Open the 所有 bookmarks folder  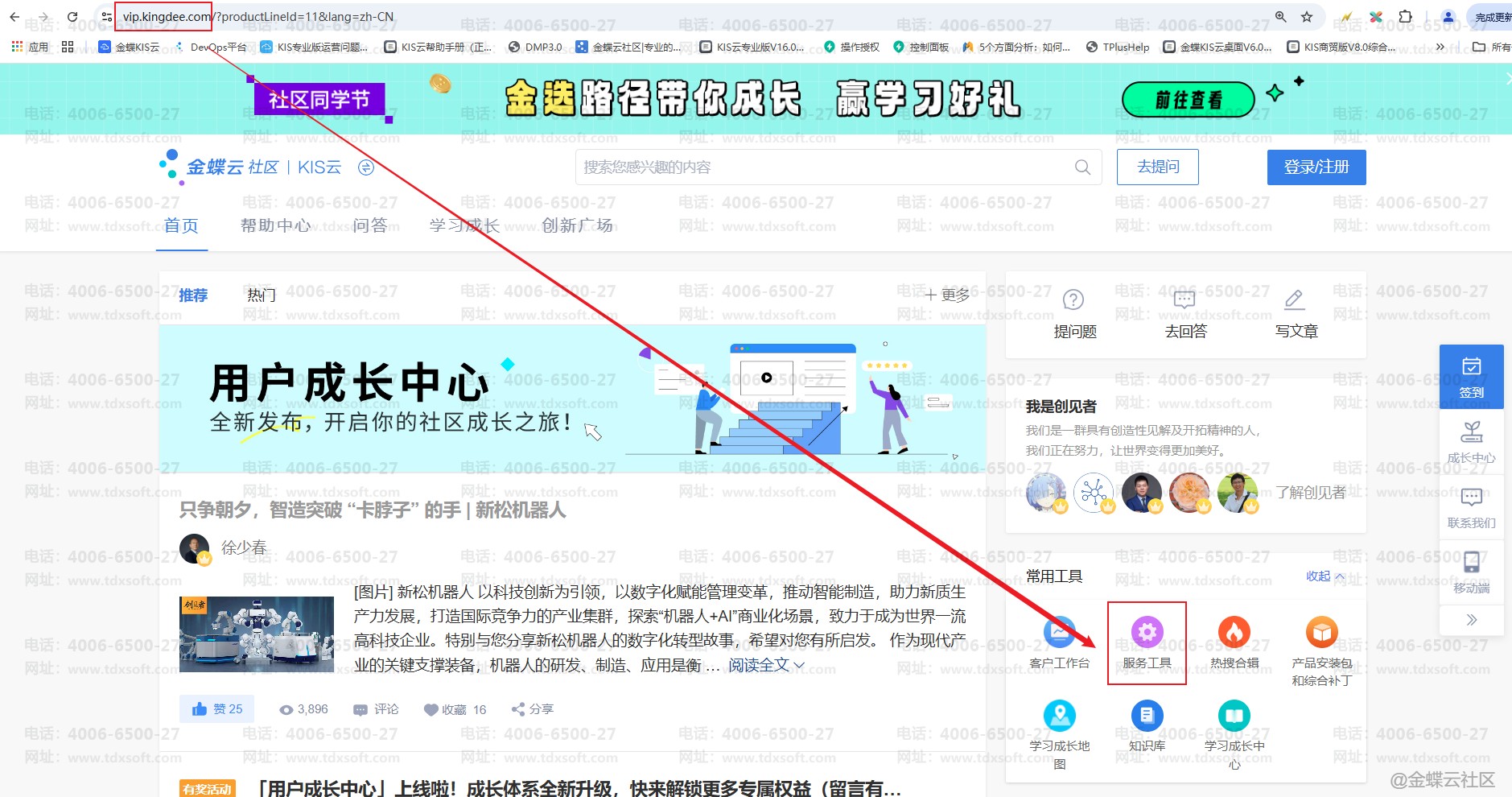coord(1491,47)
